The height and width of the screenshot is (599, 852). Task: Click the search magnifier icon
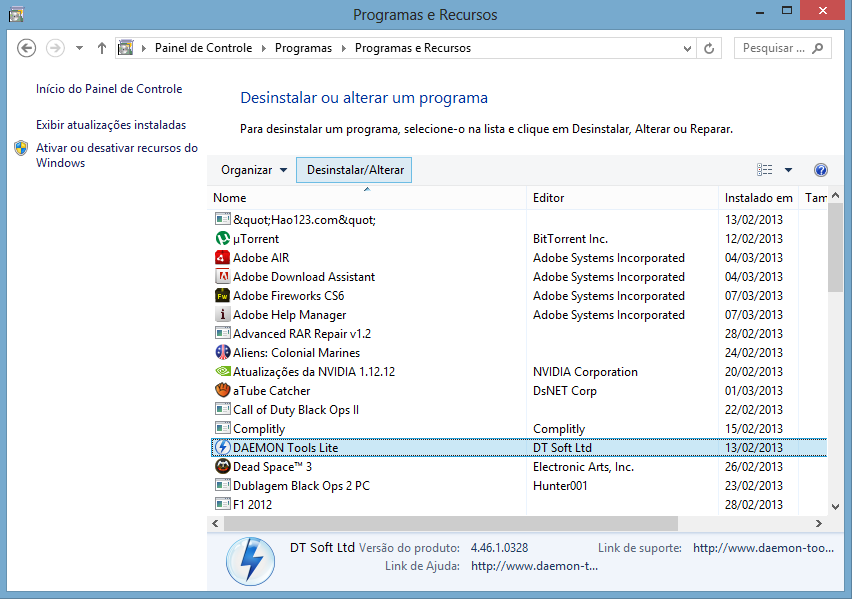coord(817,48)
